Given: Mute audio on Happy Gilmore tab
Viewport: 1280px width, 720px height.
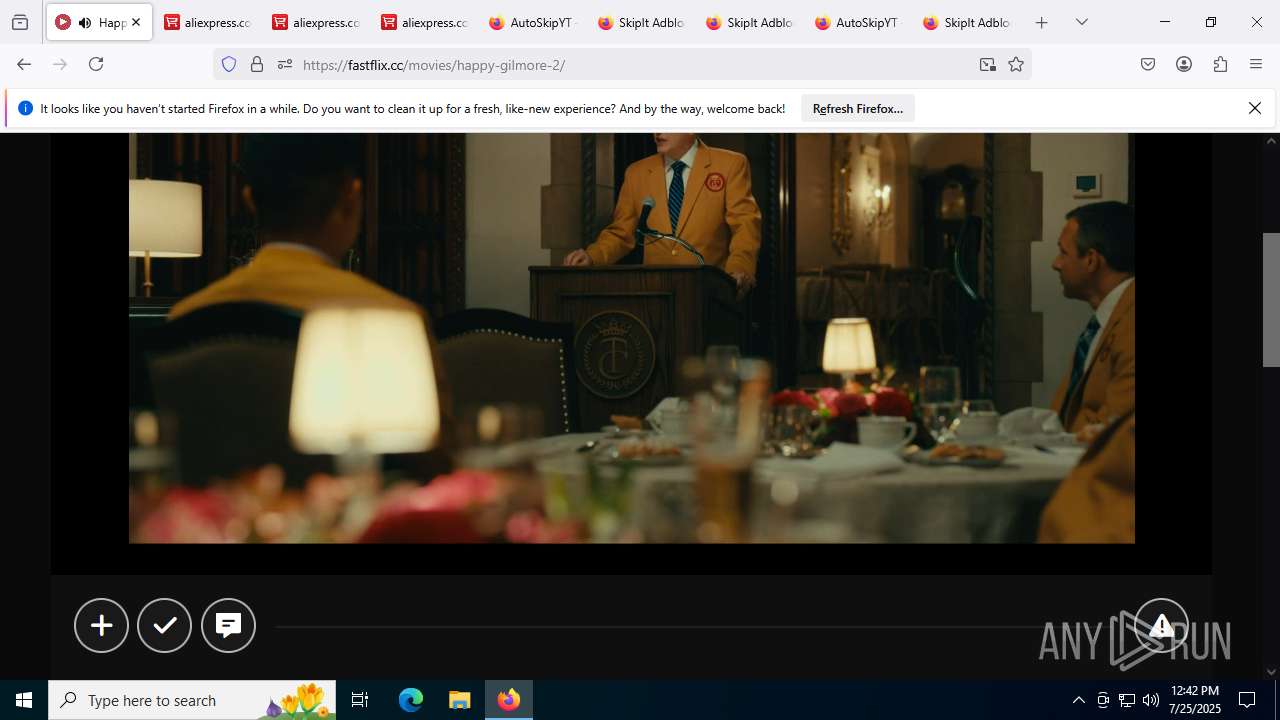Looking at the screenshot, I should [x=85, y=22].
